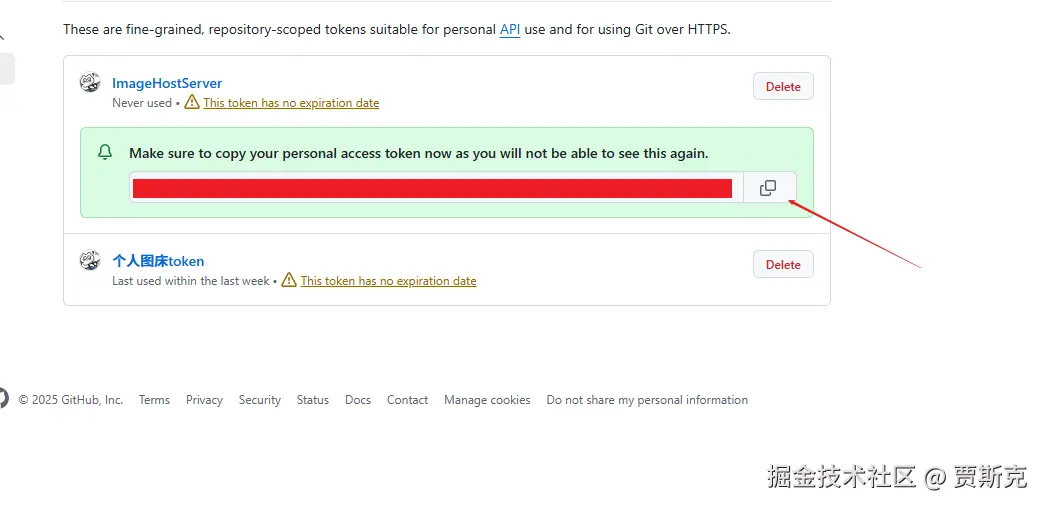Click the ImageHostServer token avatar icon
1044x507 pixels.
point(90,83)
